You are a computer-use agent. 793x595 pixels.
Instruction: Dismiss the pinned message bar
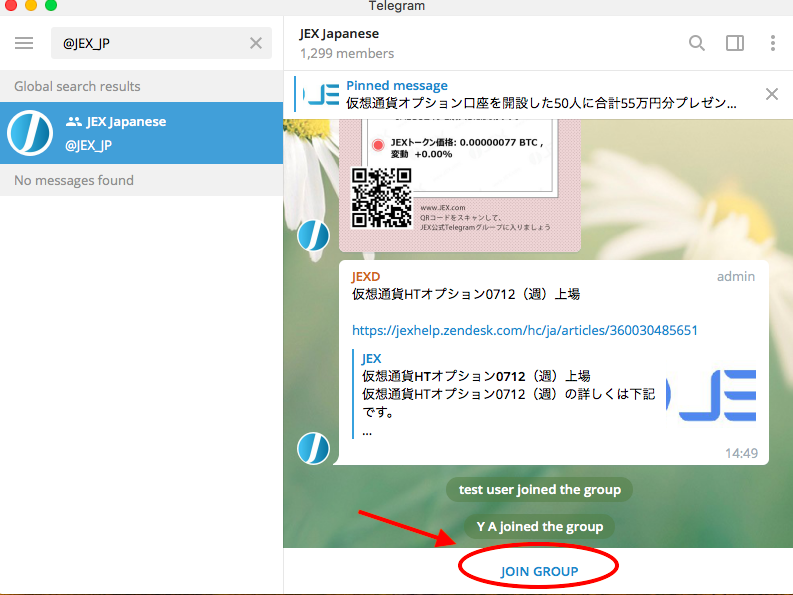click(x=771, y=94)
